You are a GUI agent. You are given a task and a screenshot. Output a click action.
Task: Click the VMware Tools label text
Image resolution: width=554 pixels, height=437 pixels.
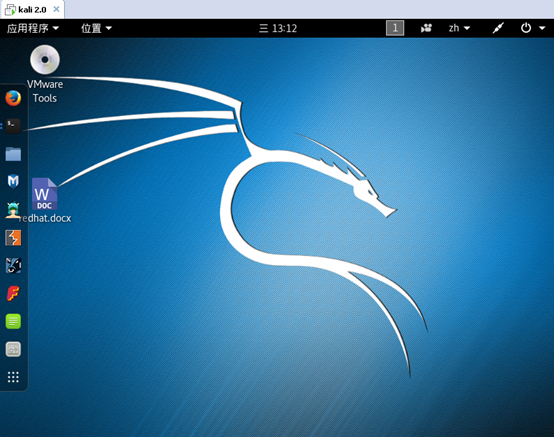45,91
